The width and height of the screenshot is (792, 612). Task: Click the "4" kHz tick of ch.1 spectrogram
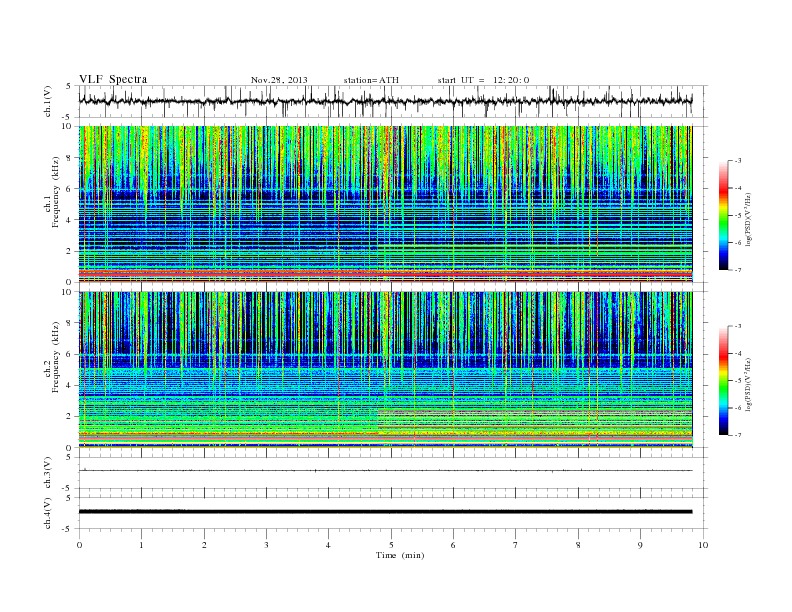(70, 220)
